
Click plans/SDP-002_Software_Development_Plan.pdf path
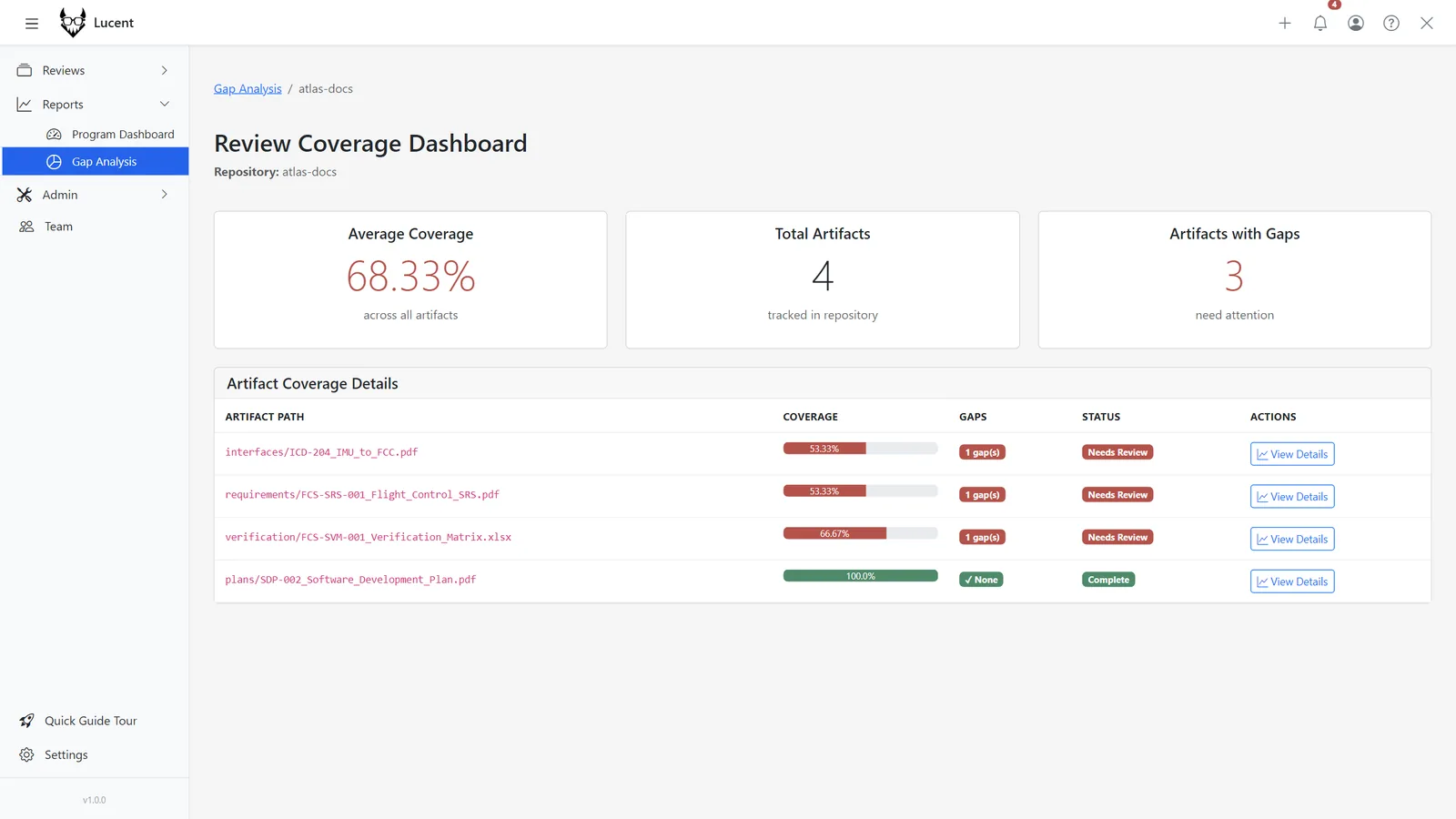(x=350, y=580)
